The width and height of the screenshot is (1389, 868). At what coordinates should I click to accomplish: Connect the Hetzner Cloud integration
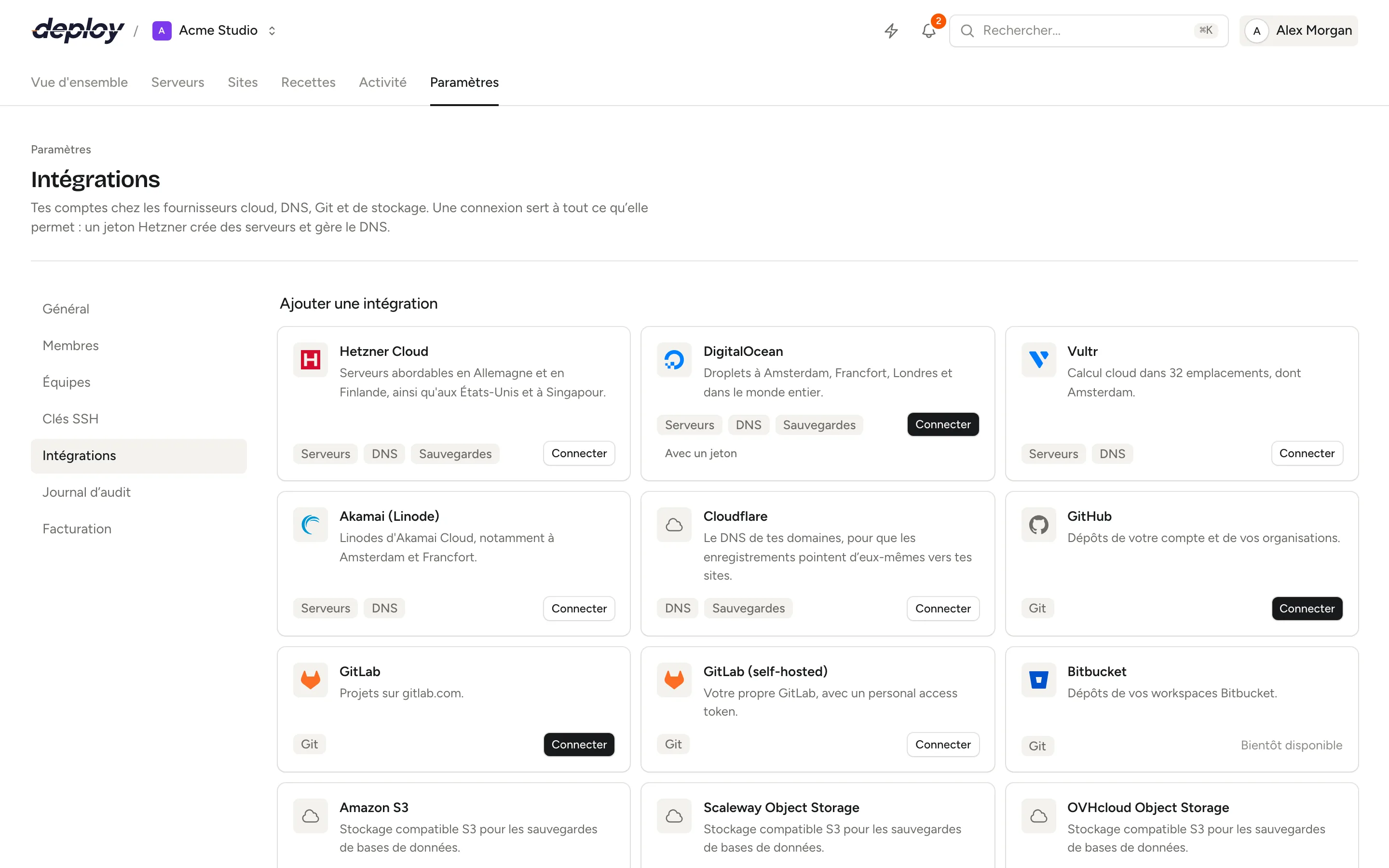click(x=579, y=453)
